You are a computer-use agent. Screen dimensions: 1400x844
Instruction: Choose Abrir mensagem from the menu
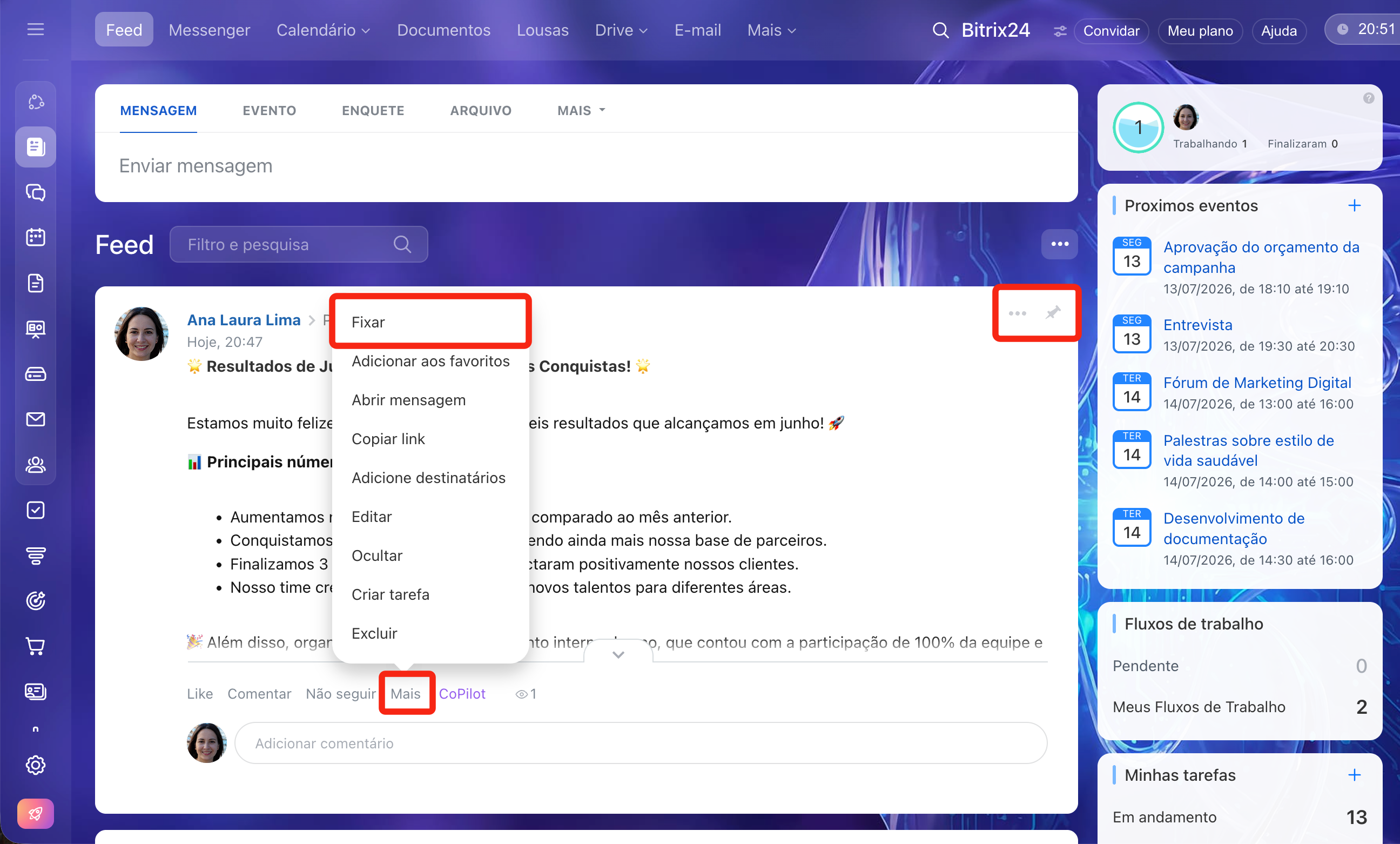tap(430, 400)
